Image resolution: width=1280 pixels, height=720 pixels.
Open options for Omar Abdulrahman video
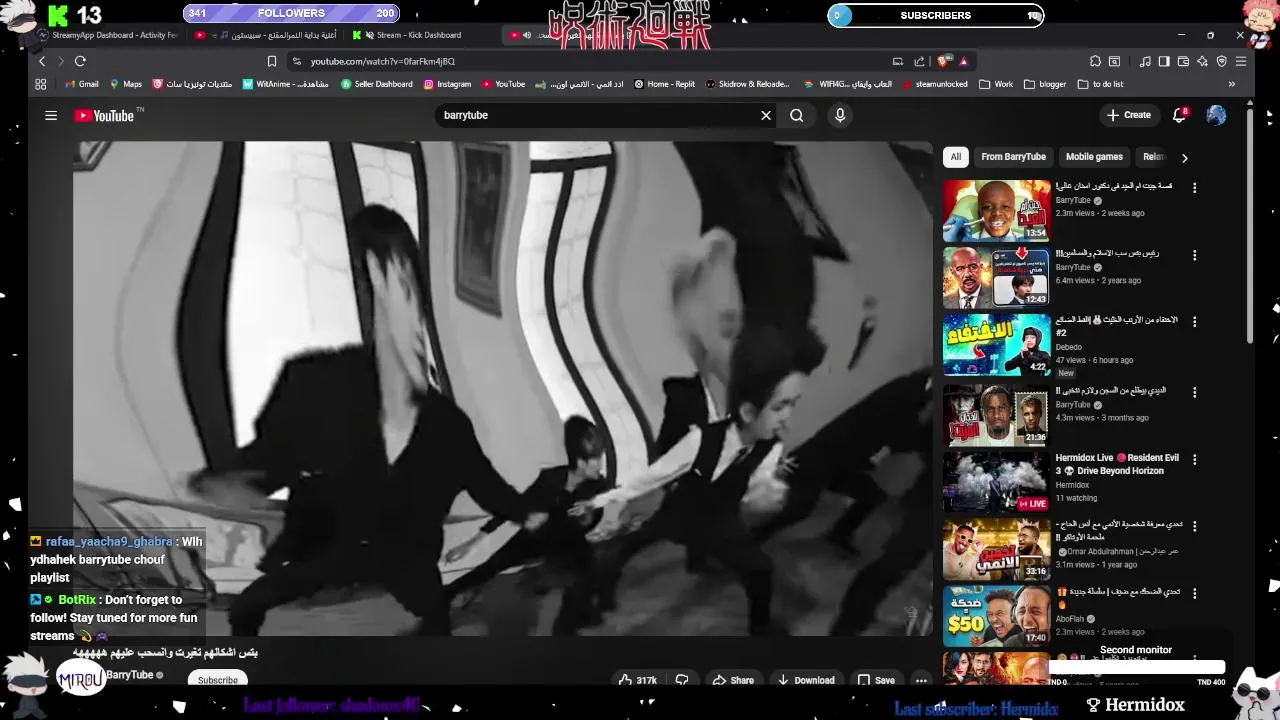(1194, 526)
